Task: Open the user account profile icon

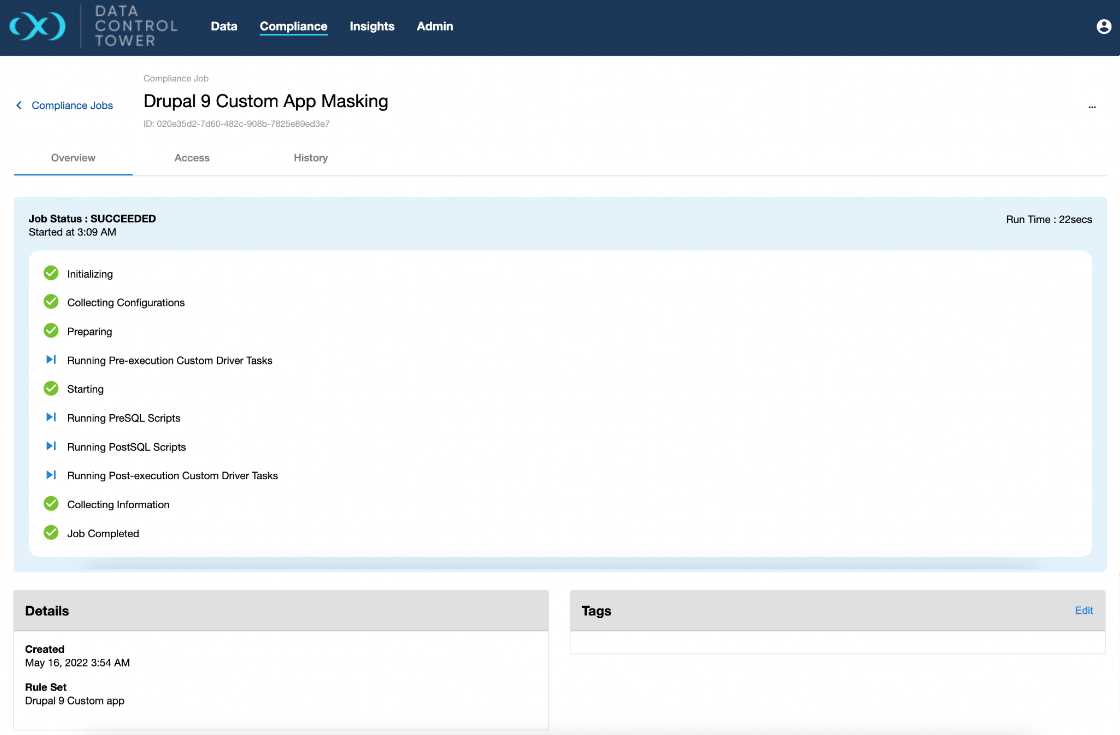Action: [1104, 27]
